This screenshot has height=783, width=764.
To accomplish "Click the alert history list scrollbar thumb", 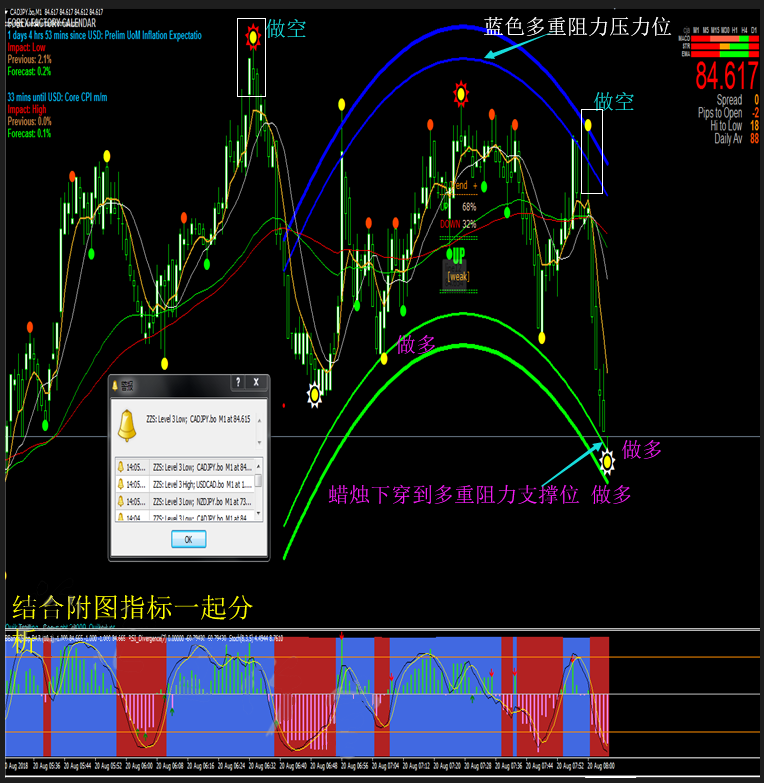I will 258,479.
